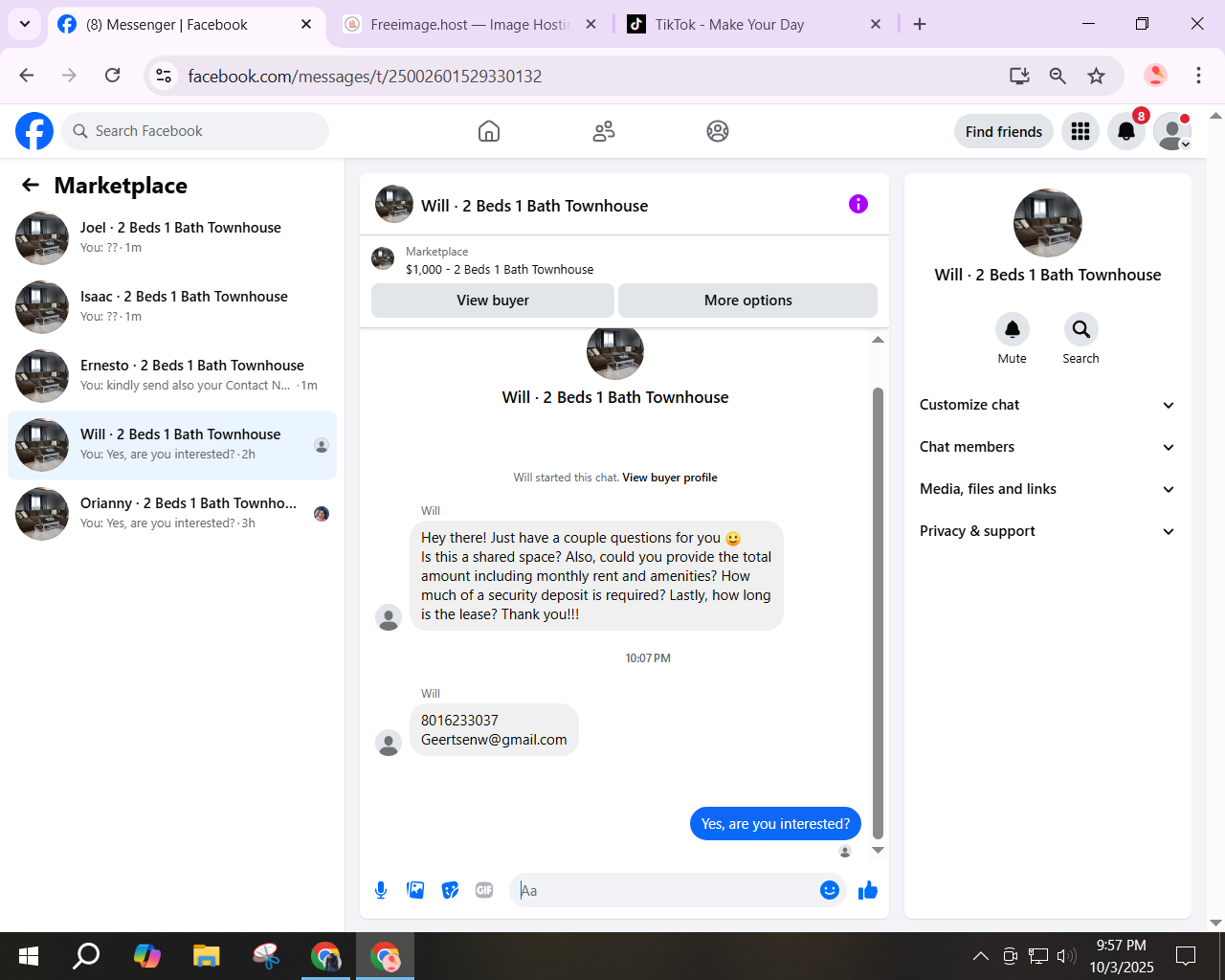Click the message with Geertsenw@gmail.com
Screen dimensions: 1225x980
(x=494, y=730)
